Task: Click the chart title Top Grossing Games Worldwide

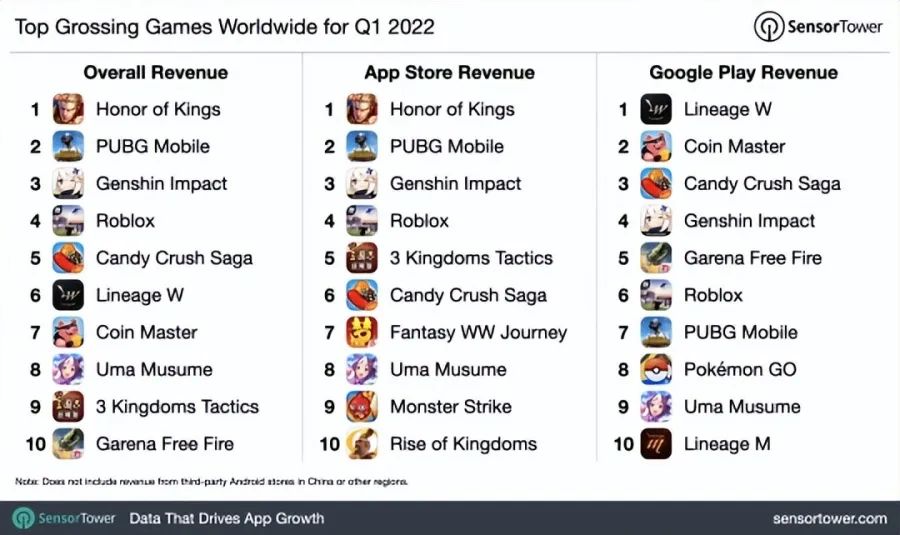Action: click(224, 26)
